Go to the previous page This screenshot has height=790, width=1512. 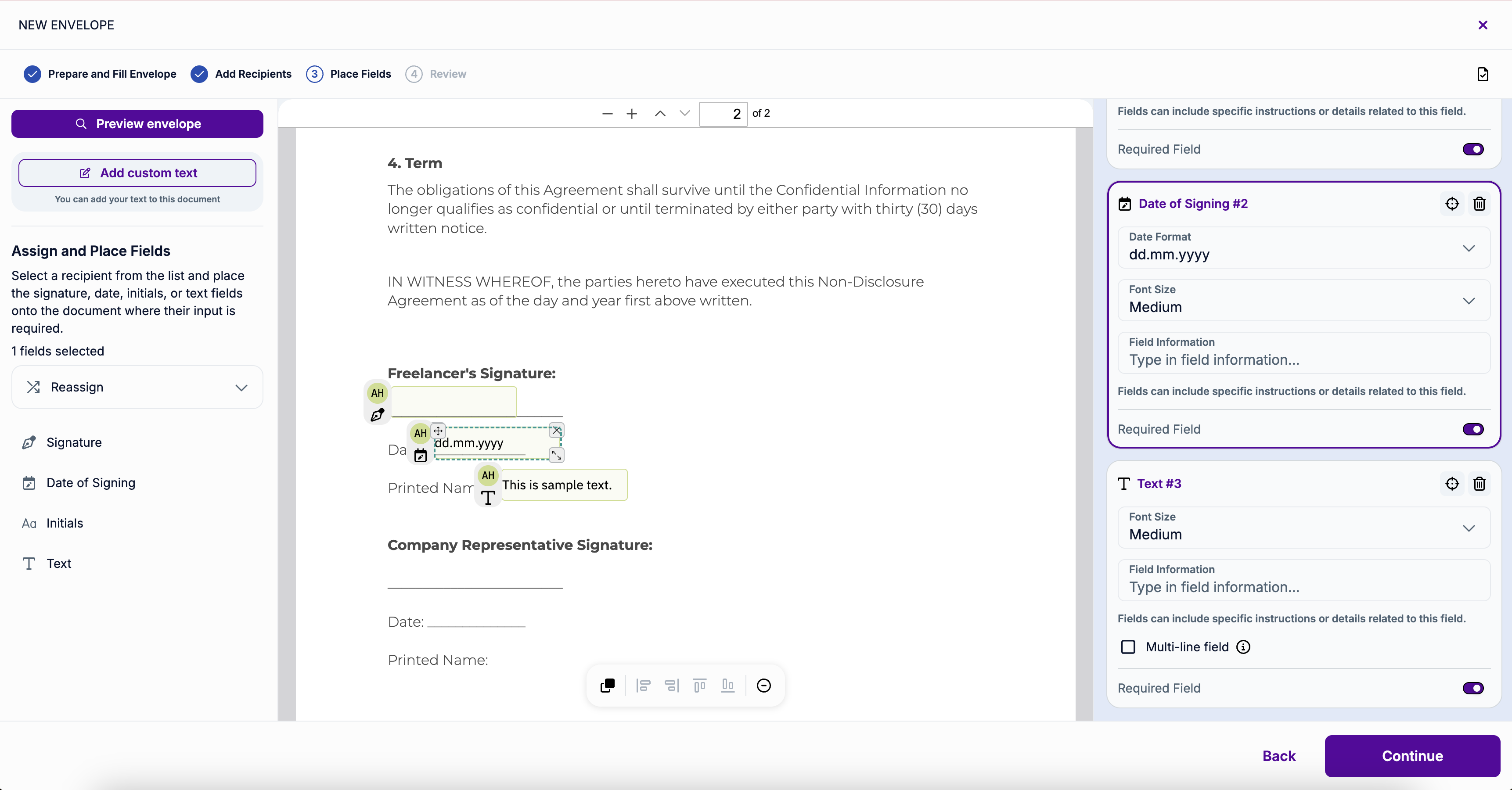tap(660, 114)
